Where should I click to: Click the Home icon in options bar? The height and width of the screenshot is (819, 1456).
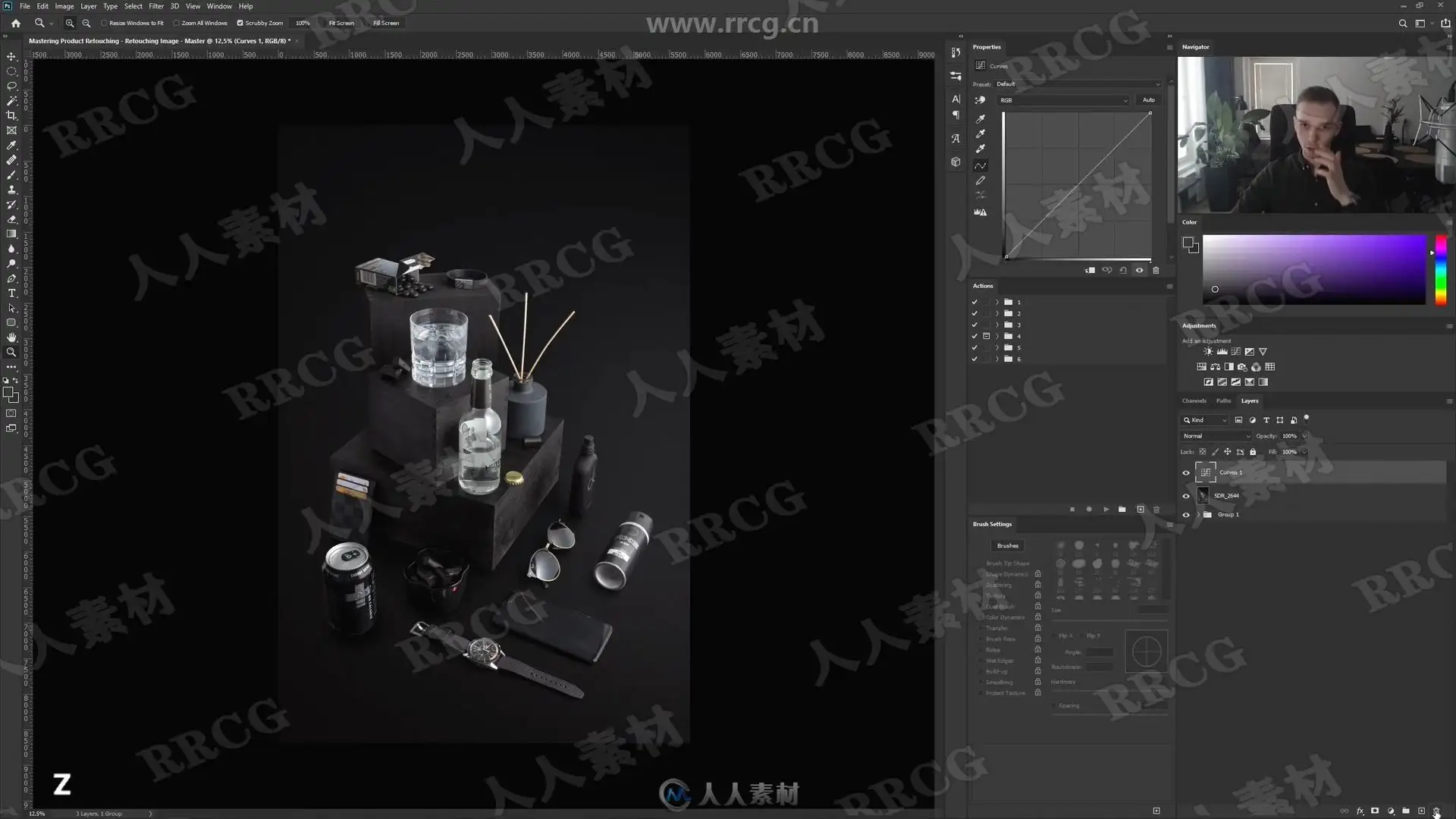(x=15, y=24)
